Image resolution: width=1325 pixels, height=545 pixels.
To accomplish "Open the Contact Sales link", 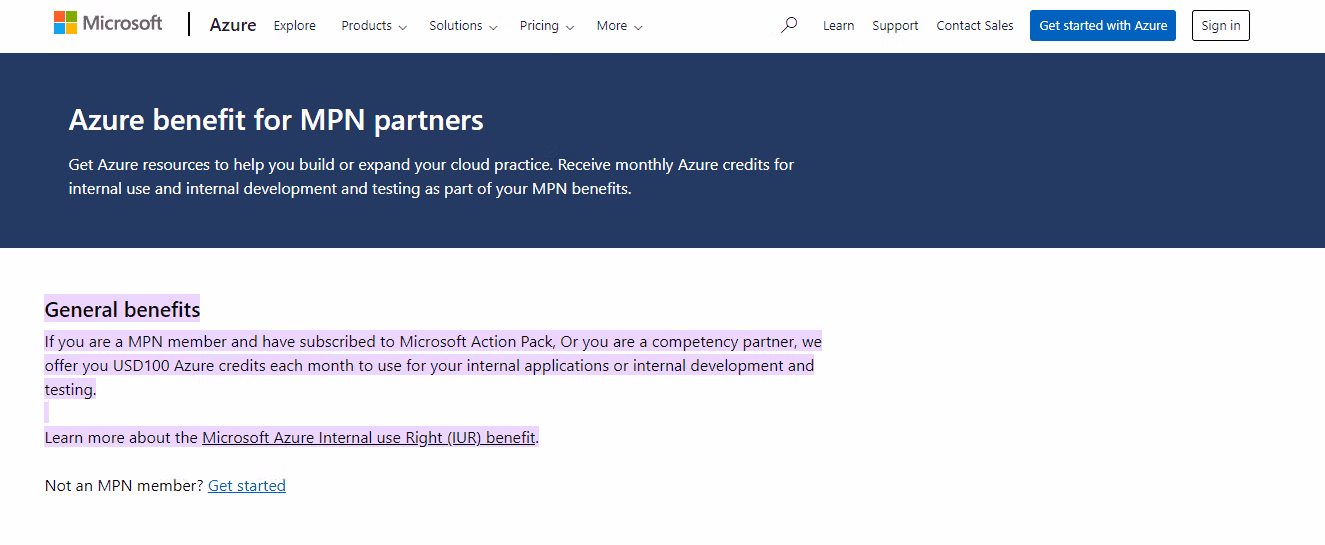I will coord(975,26).
